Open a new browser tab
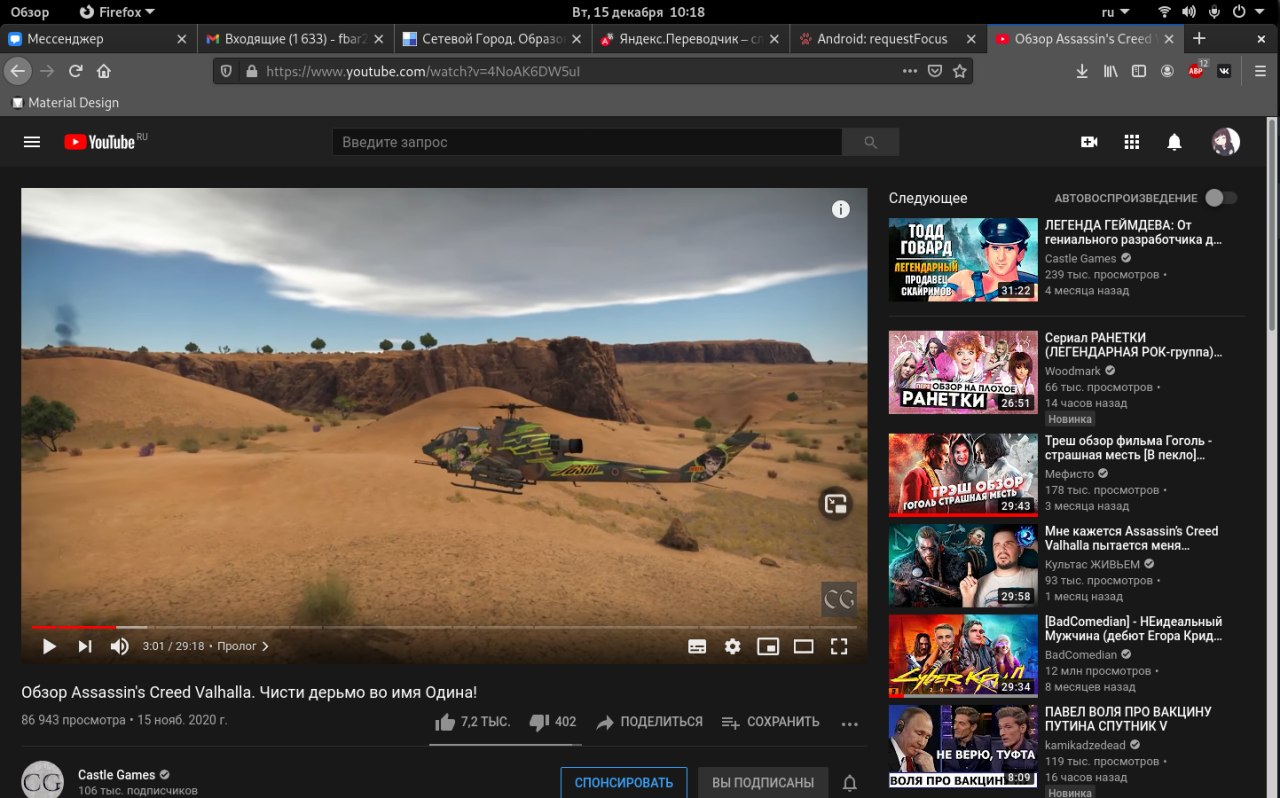The height and width of the screenshot is (798, 1280). click(x=1199, y=39)
